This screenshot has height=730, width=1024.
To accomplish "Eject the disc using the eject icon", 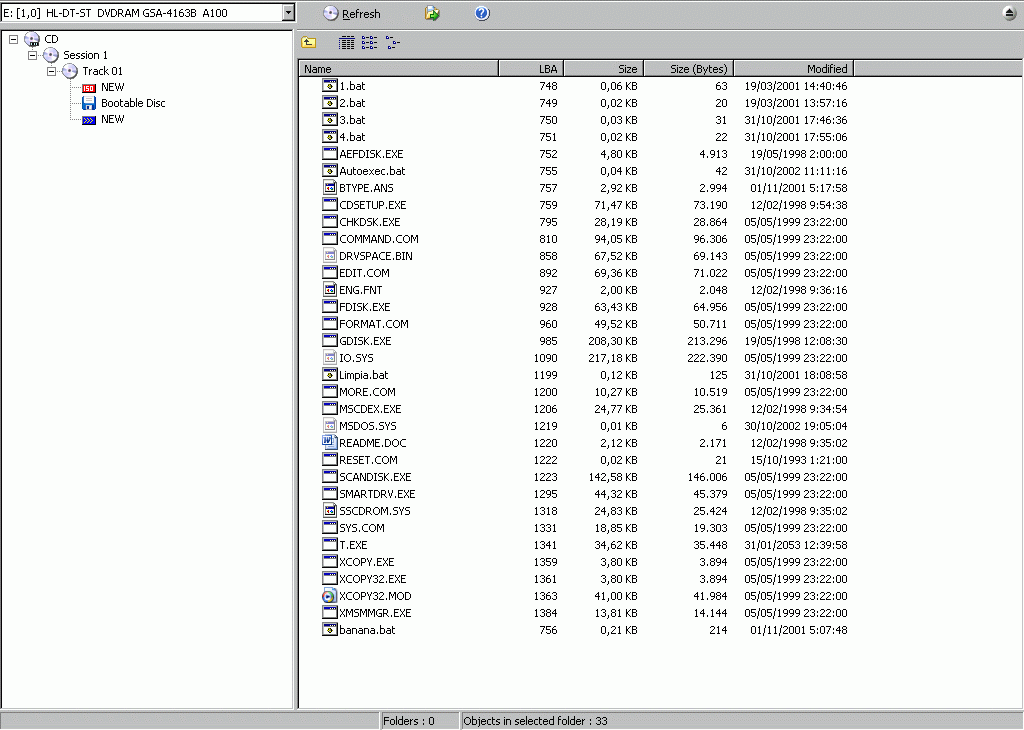I will [1010, 12].
